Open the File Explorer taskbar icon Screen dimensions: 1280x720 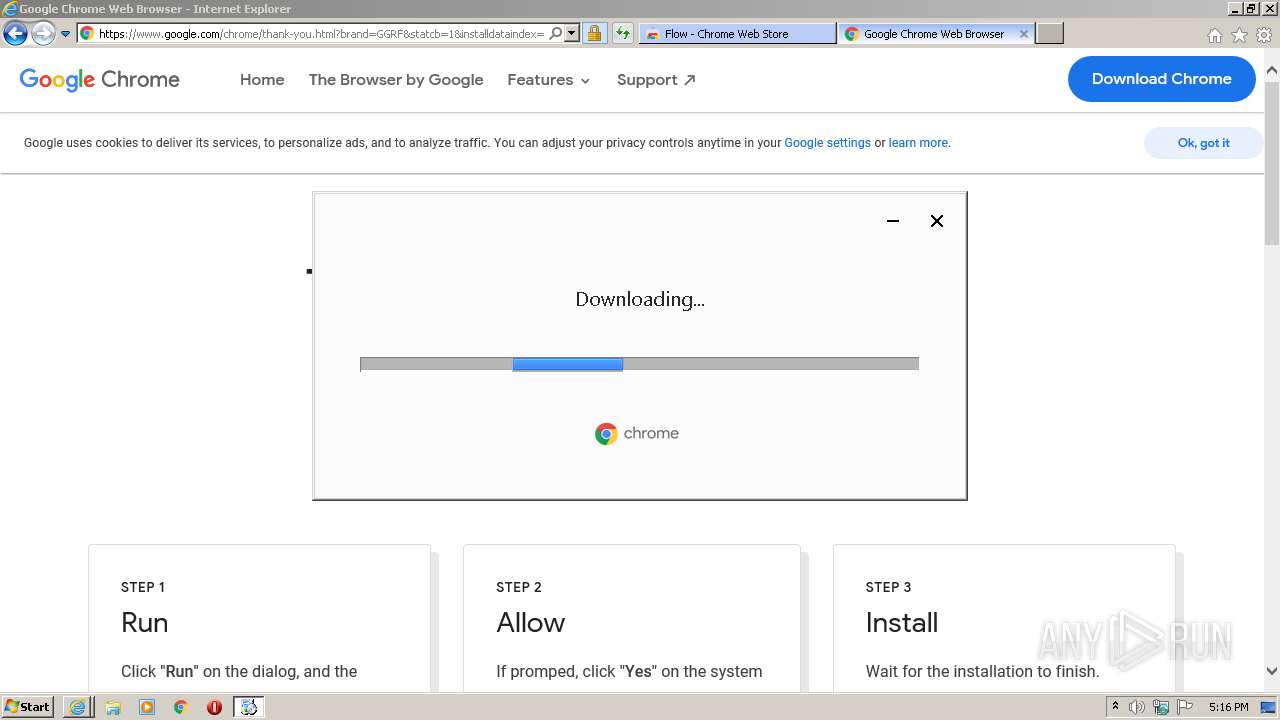[113, 707]
